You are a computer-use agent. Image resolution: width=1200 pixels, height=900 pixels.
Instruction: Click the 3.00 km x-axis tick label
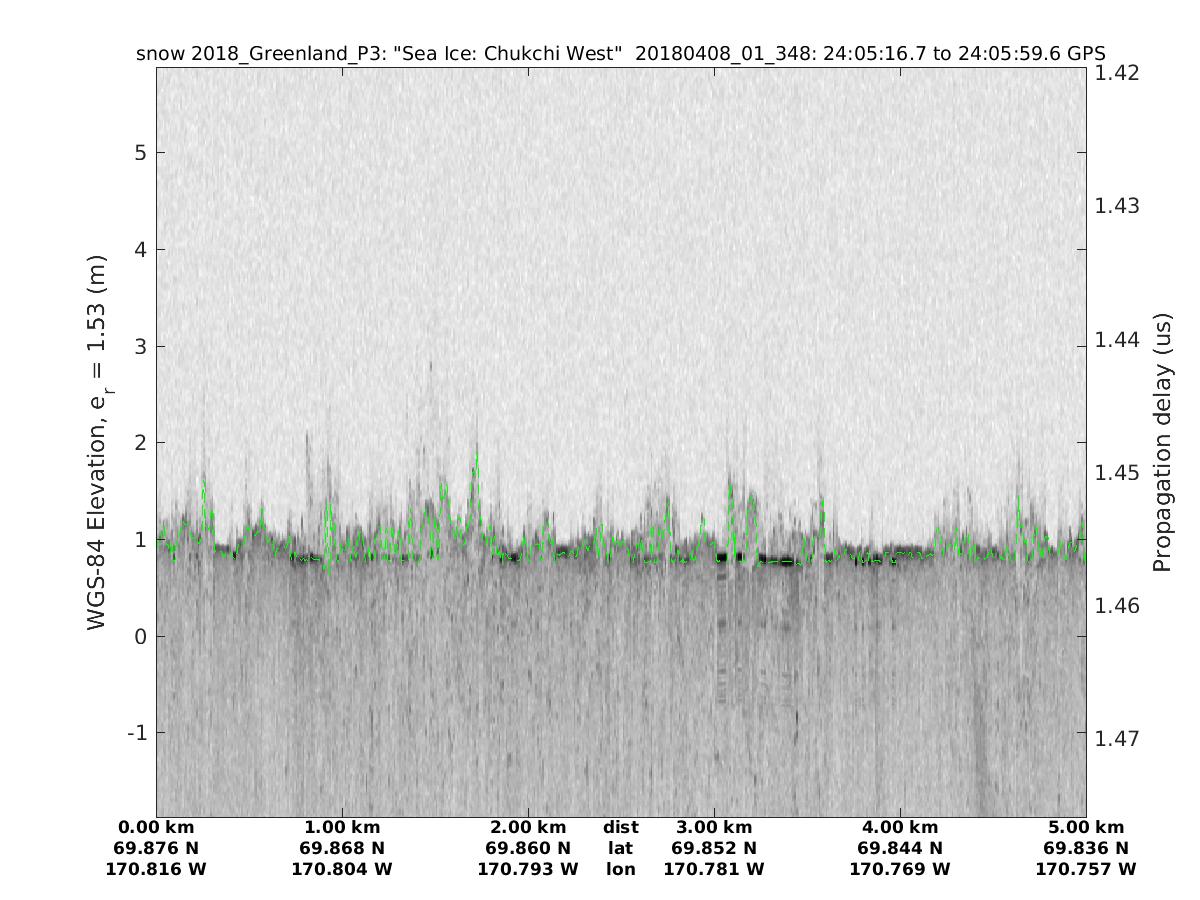714,827
